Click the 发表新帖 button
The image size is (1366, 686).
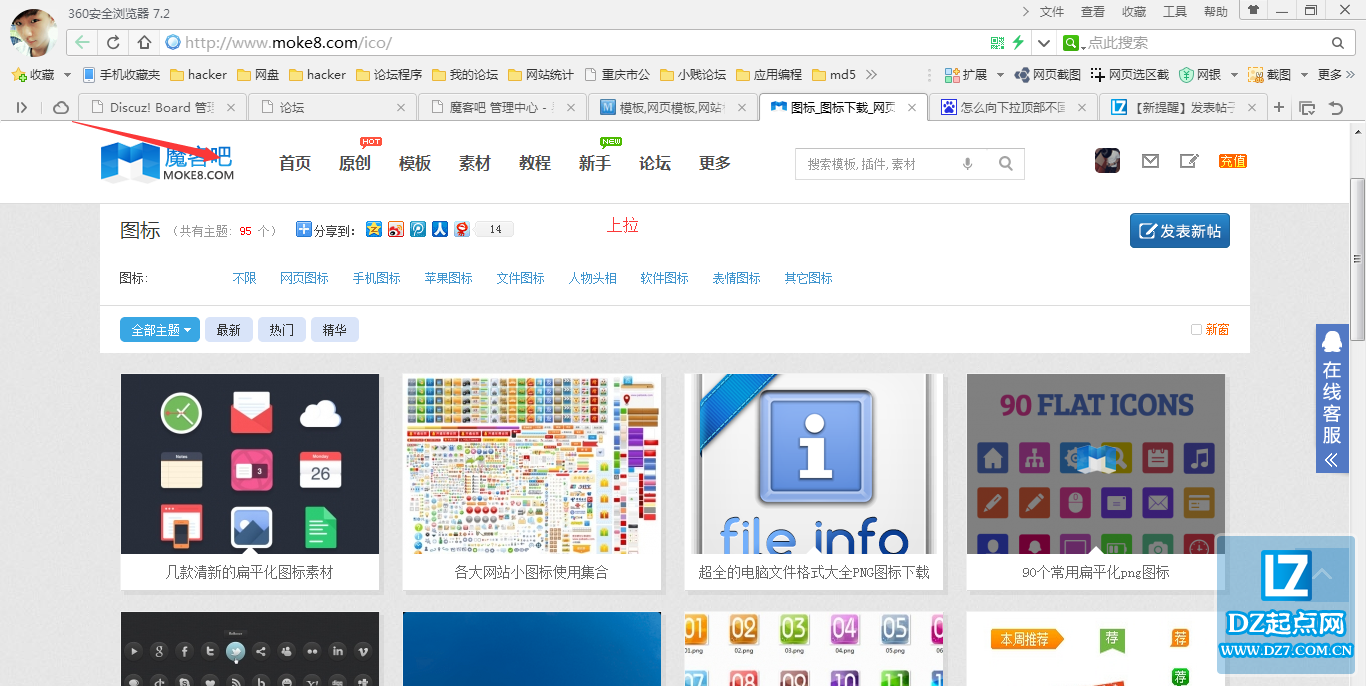(x=1180, y=231)
